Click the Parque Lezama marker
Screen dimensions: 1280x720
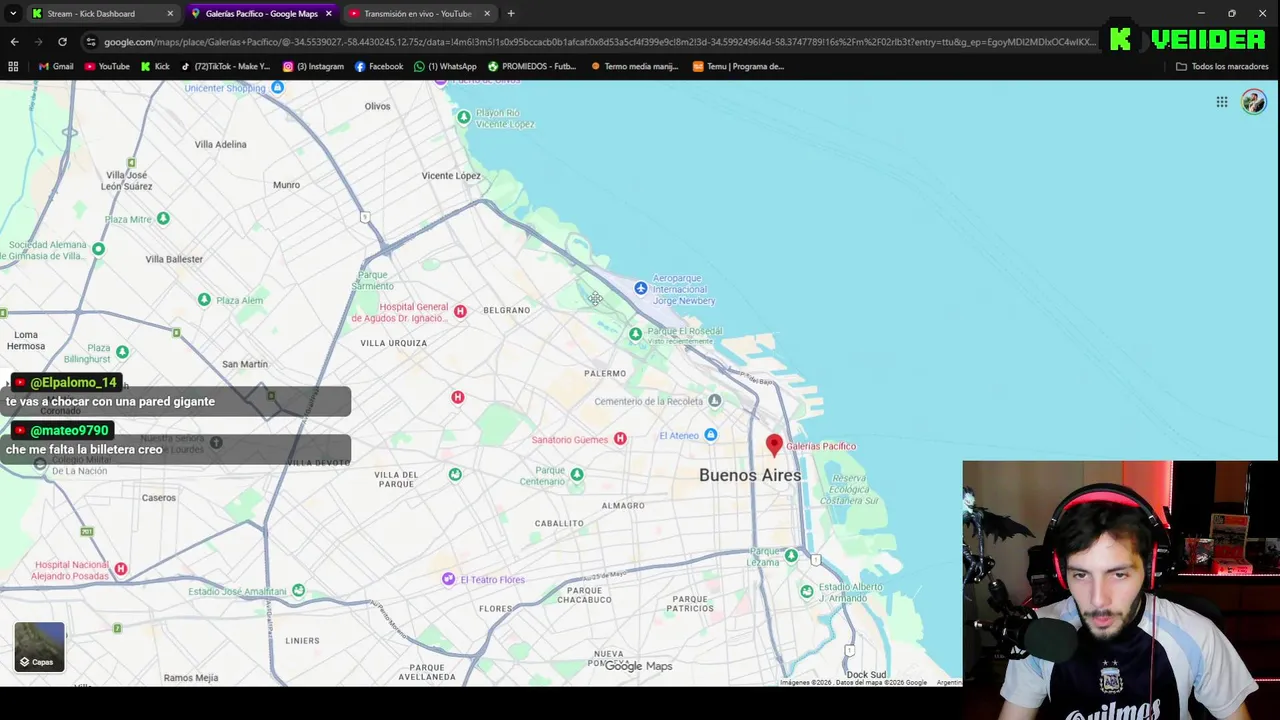[x=791, y=555]
